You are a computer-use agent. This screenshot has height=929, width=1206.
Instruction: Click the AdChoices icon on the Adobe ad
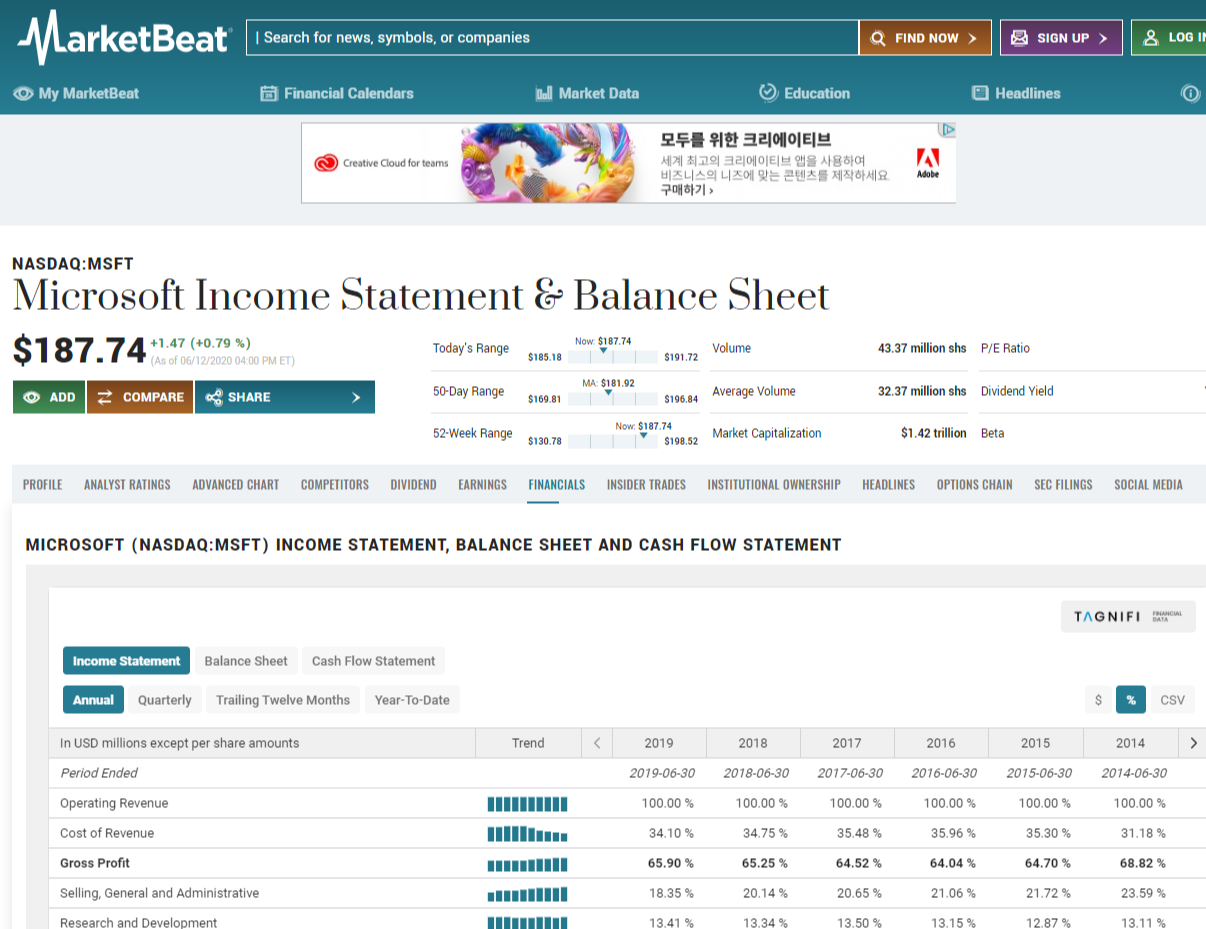point(948,130)
